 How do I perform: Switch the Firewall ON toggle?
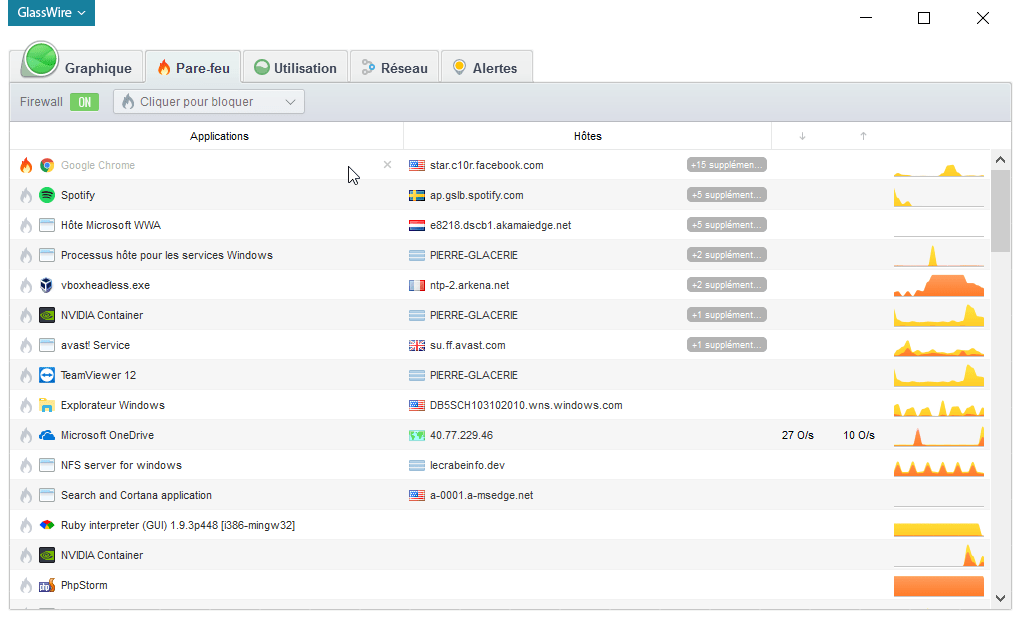point(85,102)
